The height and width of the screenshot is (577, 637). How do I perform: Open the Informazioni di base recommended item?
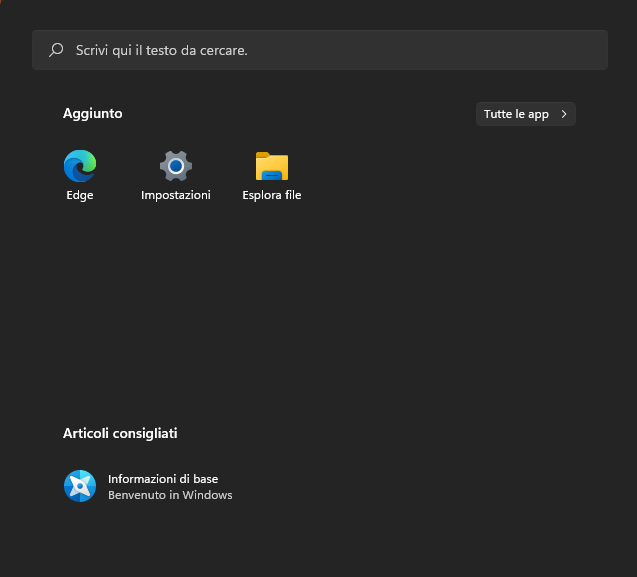coord(148,486)
